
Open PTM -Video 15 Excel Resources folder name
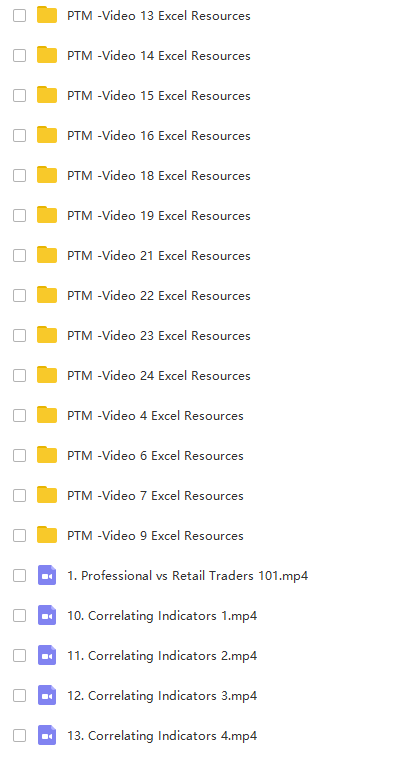(159, 96)
